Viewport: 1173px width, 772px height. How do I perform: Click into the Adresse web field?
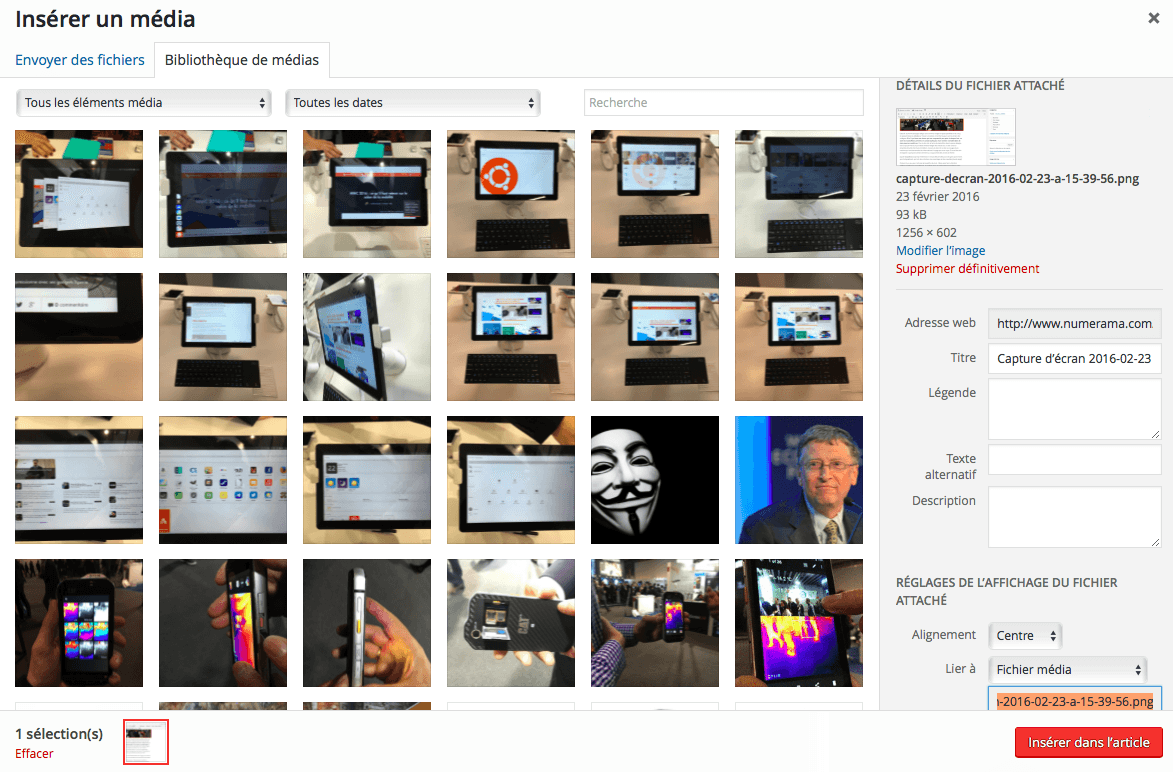[1074, 323]
